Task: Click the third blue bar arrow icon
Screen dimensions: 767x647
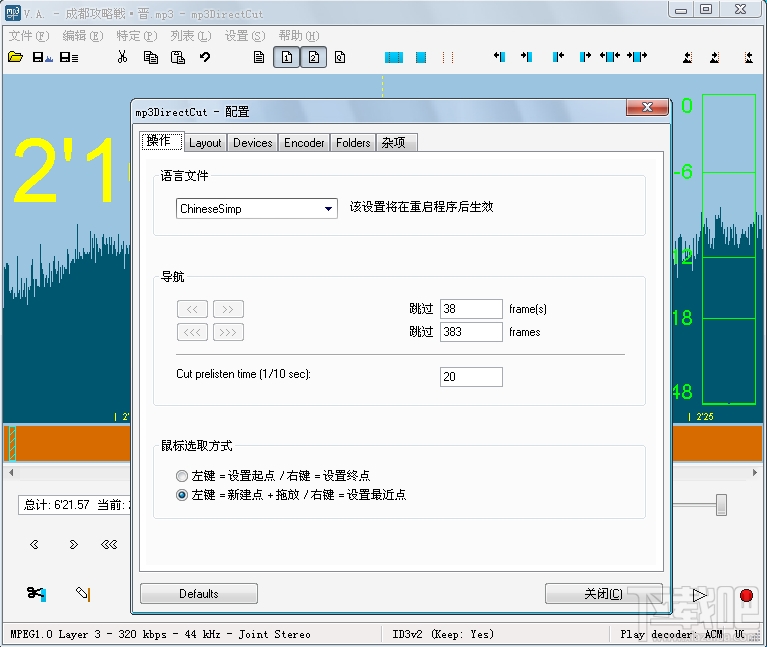Action: pyautogui.click(x=558, y=57)
